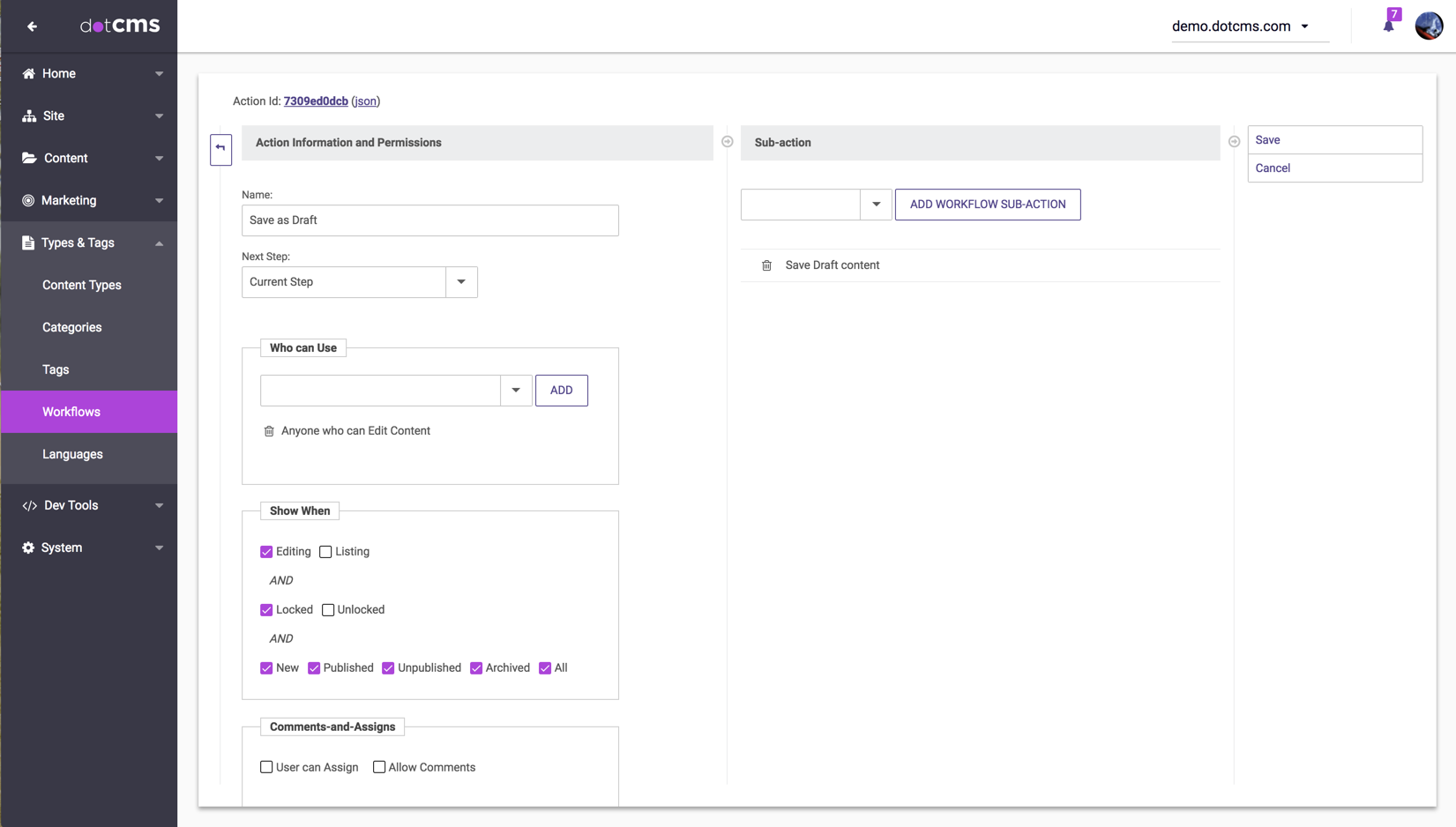Uncheck the Archived checkbox
Viewport: 1456px width, 827px height.
(x=476, y=668)
